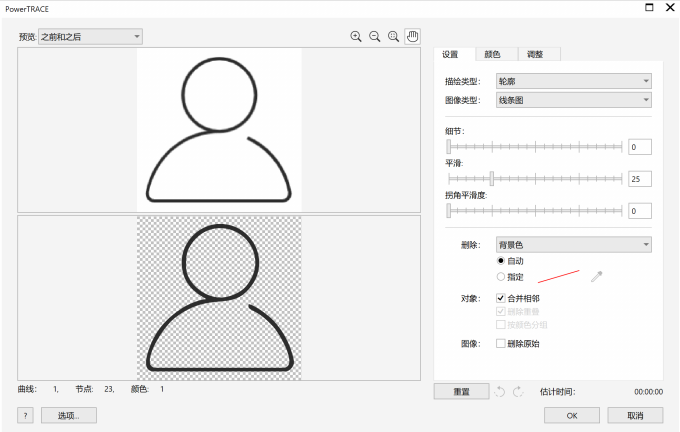Image resolution: width=680 pixels, height=432 pixels.
Task: Click the original image preview pane
Action: pos(219,130)
